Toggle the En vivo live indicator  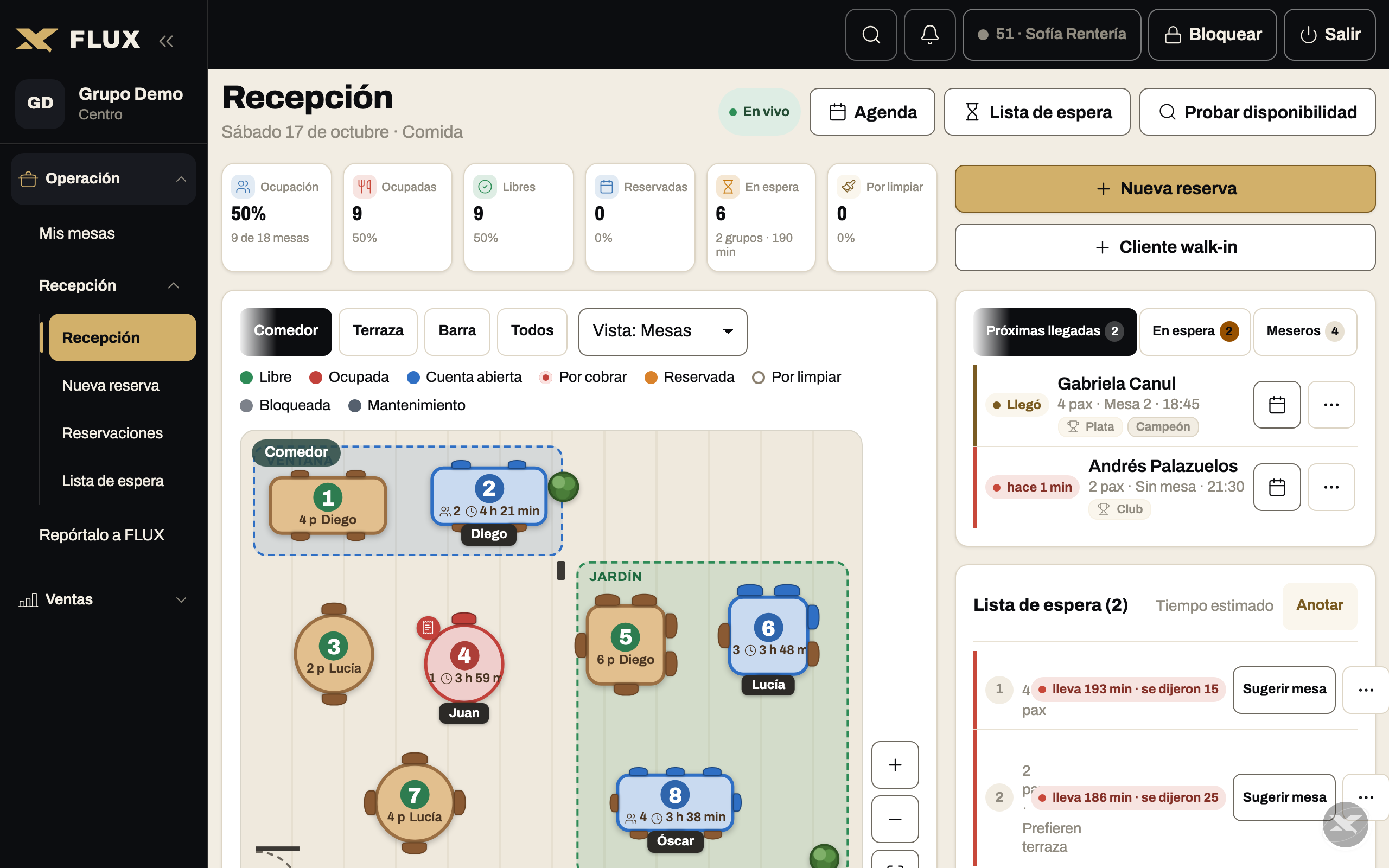pos(759,111)
